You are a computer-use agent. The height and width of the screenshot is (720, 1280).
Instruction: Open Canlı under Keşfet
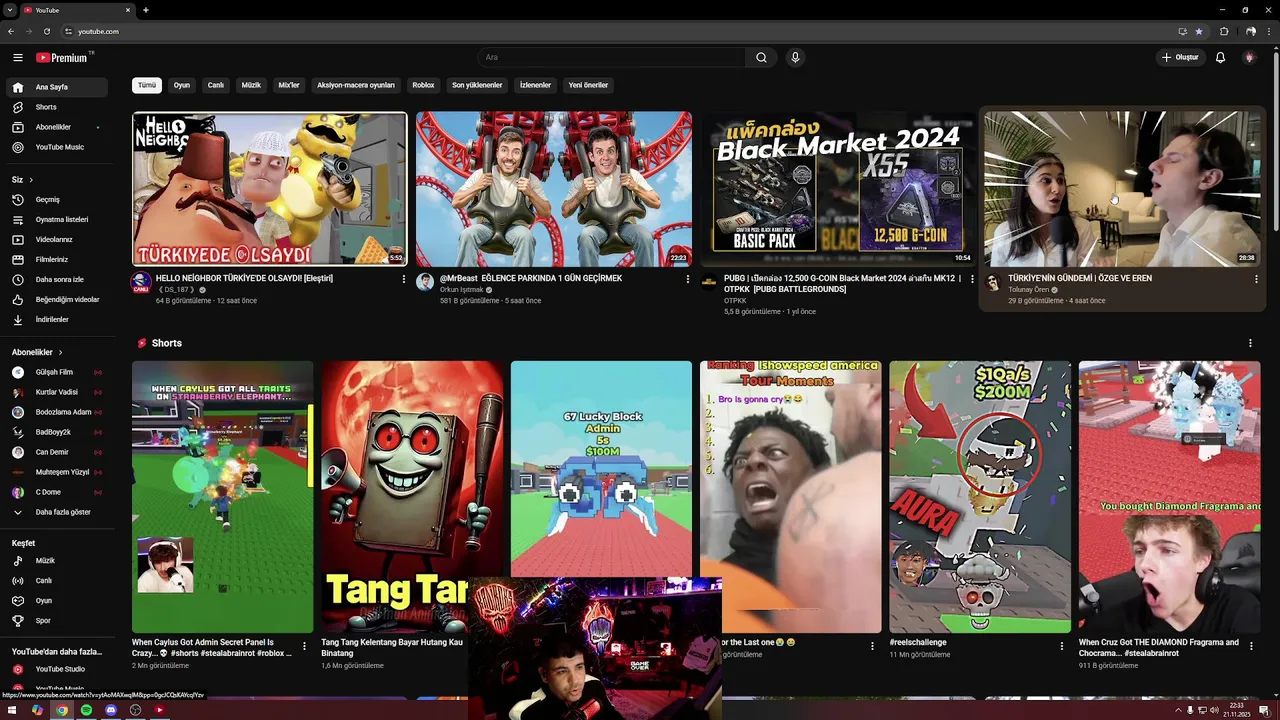click(x=56, y=581)
